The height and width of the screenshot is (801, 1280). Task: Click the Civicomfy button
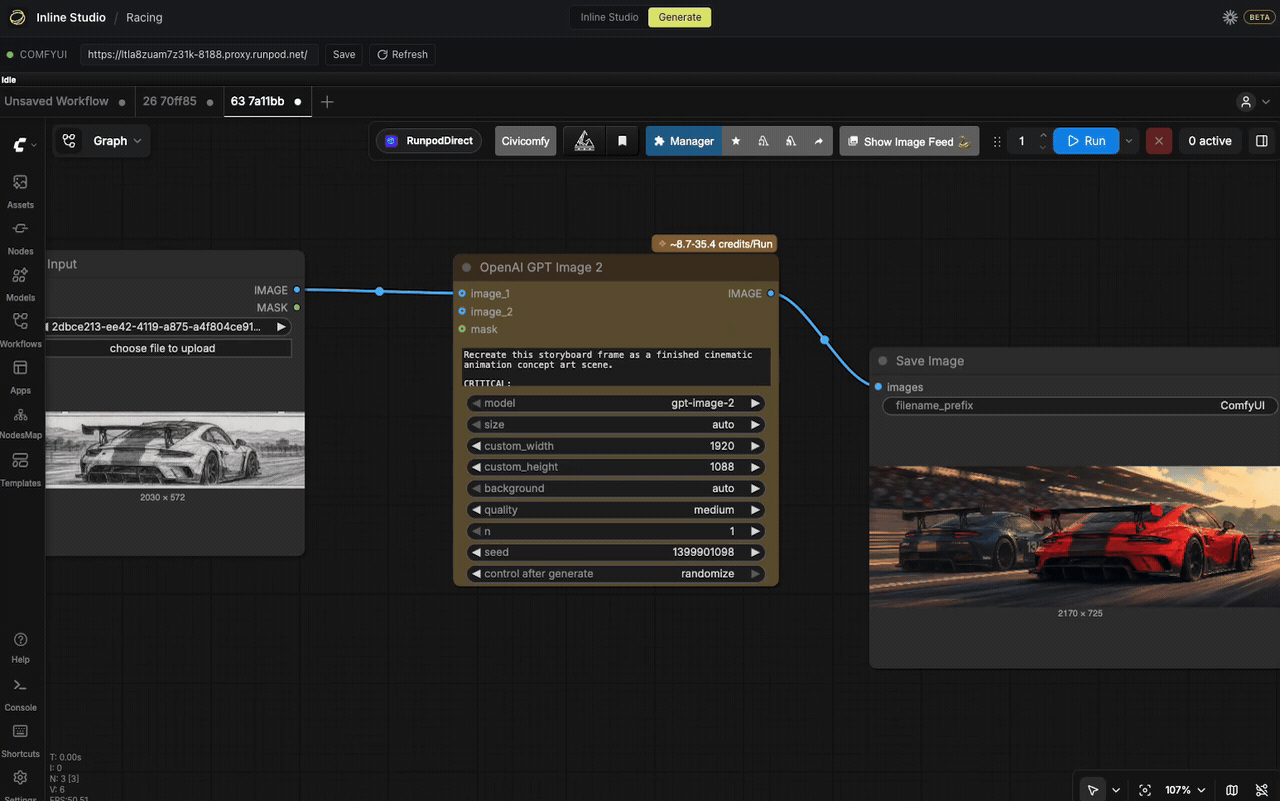click(526, 141)
